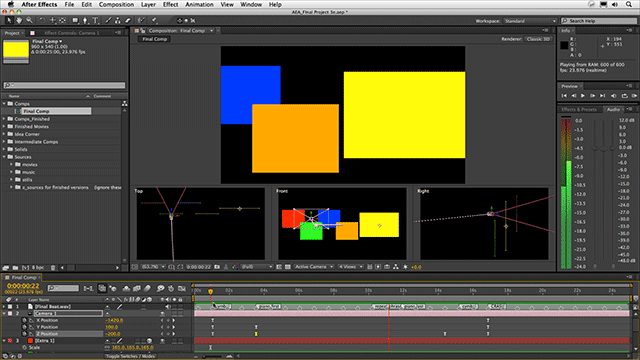Click the trash icon in Project panel
The image size is (640, 360).
[53, 268]
